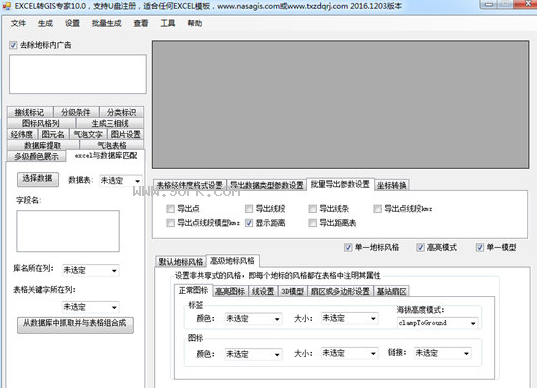Enable the 导出点线段kmz checkbox
Viewport: 537px width, 388px height.
pos(377,209)
